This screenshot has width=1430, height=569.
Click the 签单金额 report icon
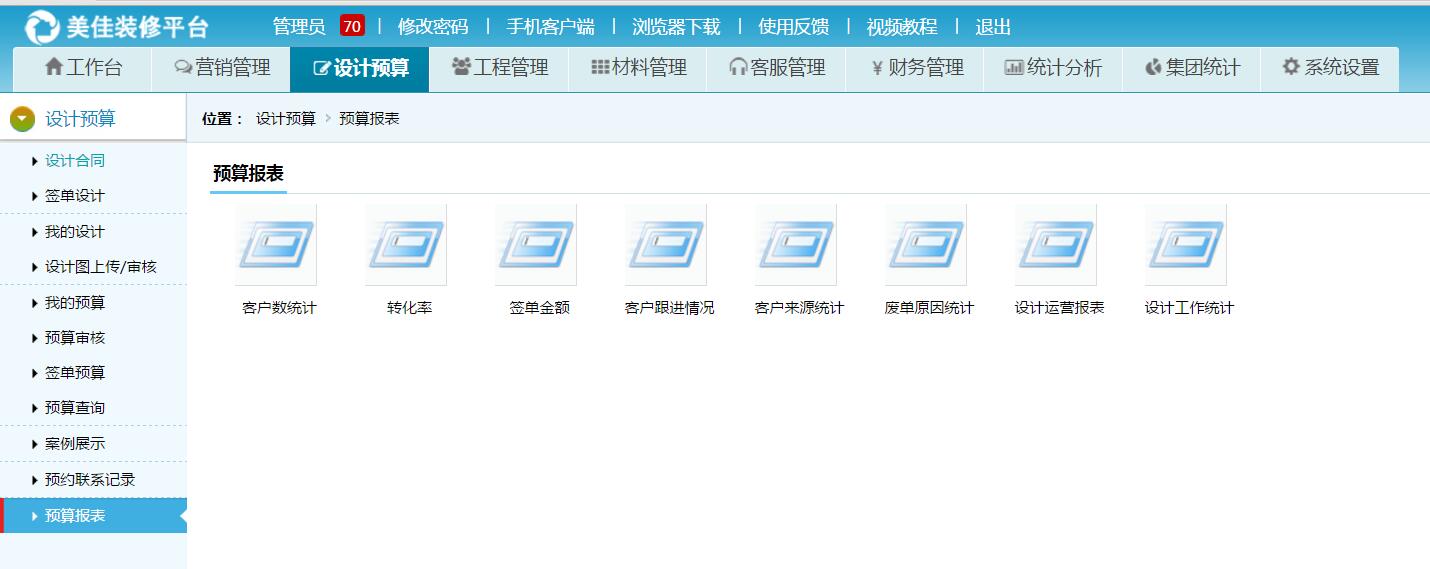[x=536, y=246]
